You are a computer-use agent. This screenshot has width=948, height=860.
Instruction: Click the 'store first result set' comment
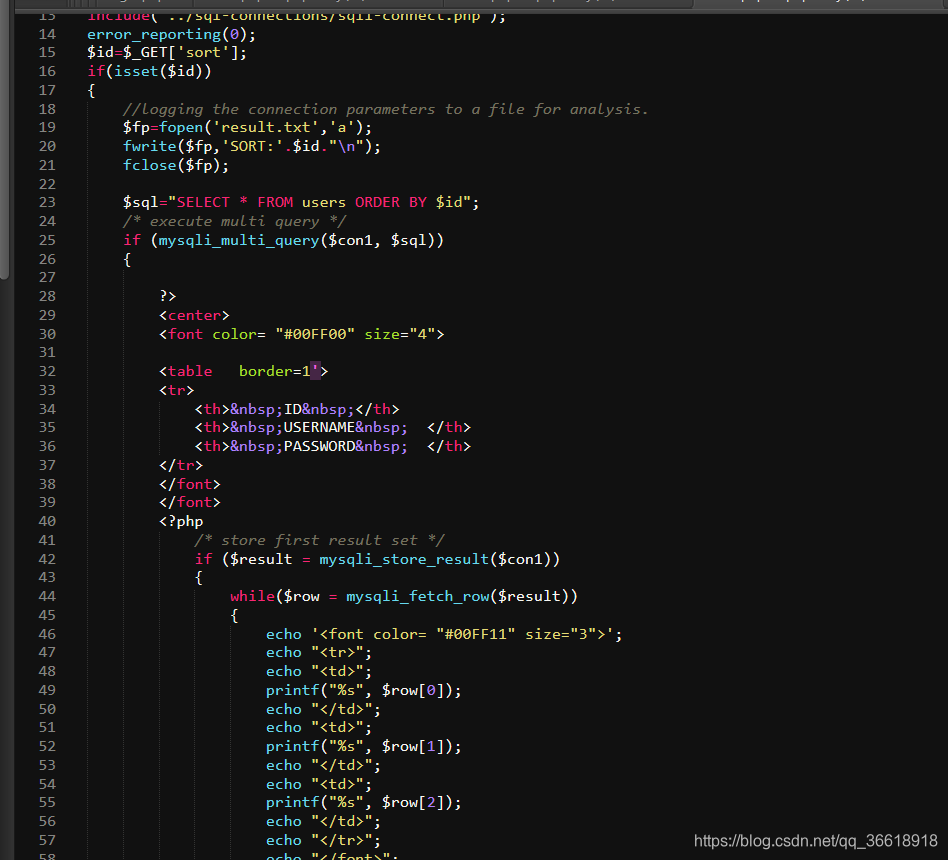pos(319,540)
